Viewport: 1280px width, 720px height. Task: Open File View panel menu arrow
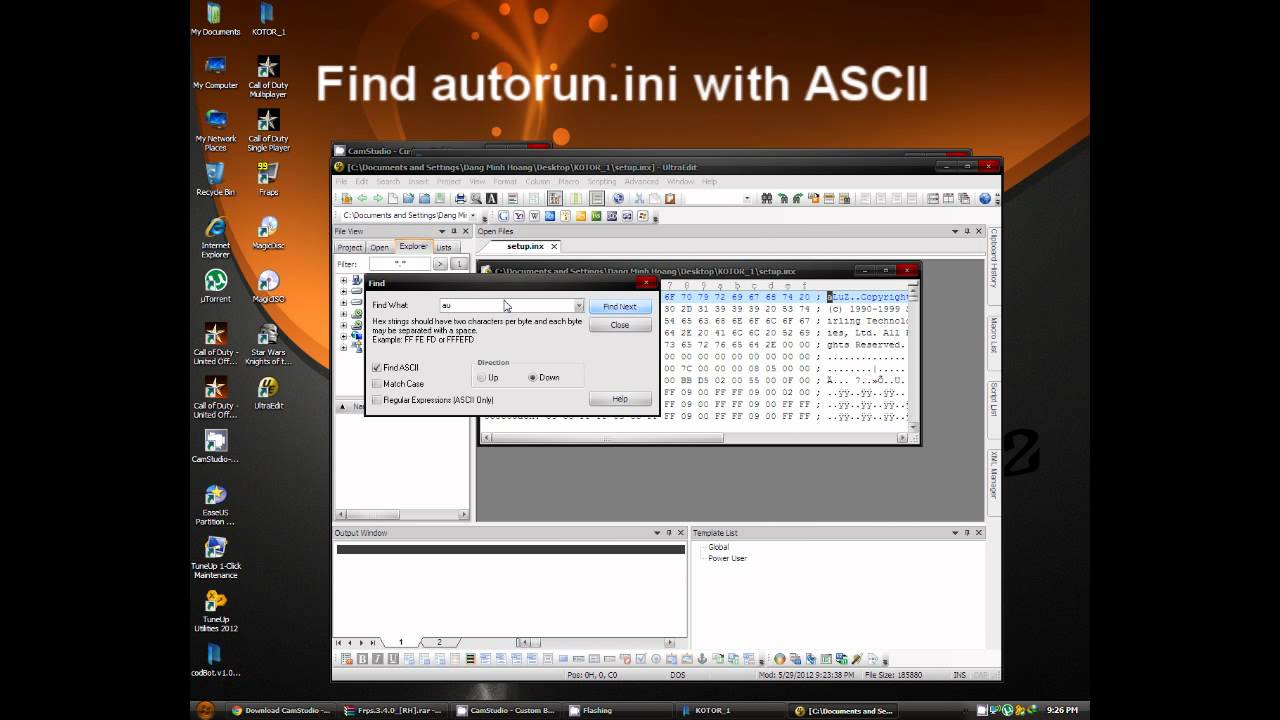tap(441, 231)
